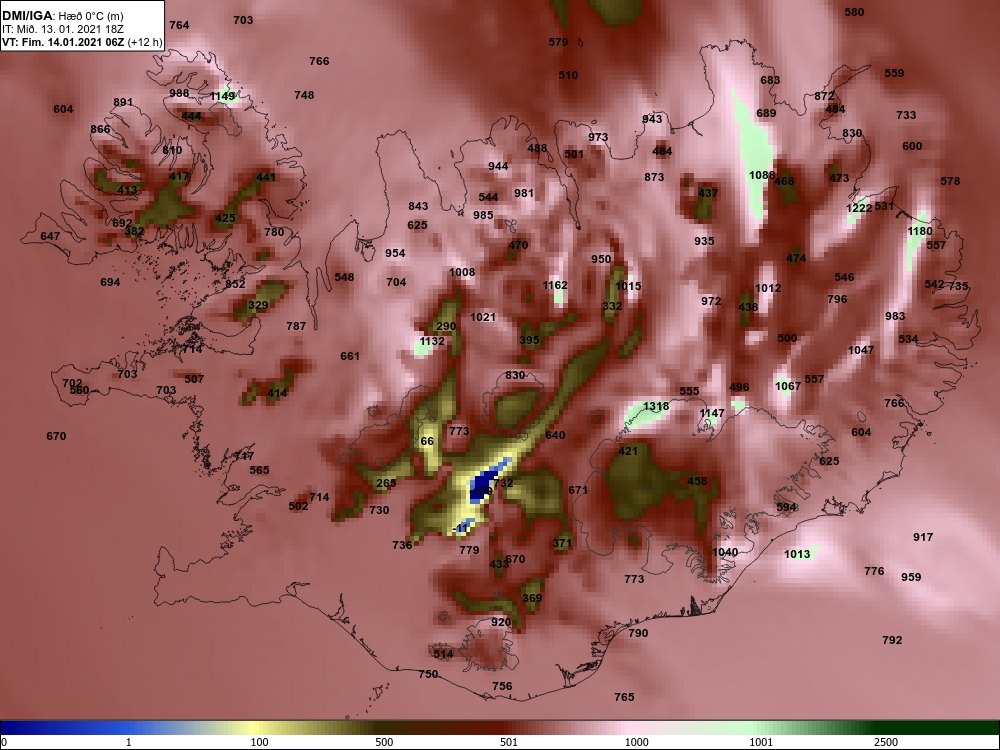The image size is (1000, 750).
Task: Click the 891 height value
Action: coord(123,103)
